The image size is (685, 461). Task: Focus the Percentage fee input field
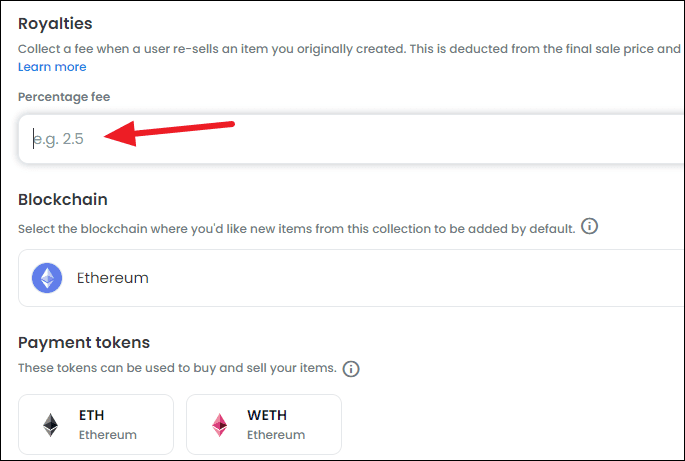(351, 139)
